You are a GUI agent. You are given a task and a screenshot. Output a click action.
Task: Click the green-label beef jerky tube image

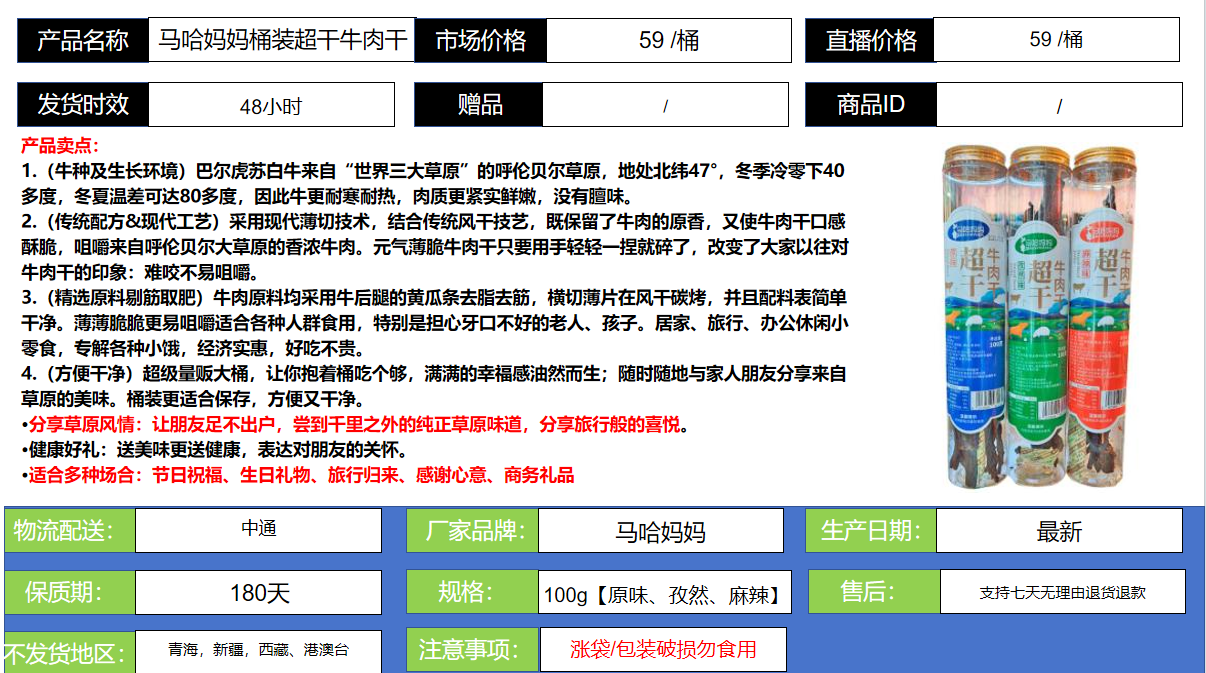click(x=1040, y=315)
